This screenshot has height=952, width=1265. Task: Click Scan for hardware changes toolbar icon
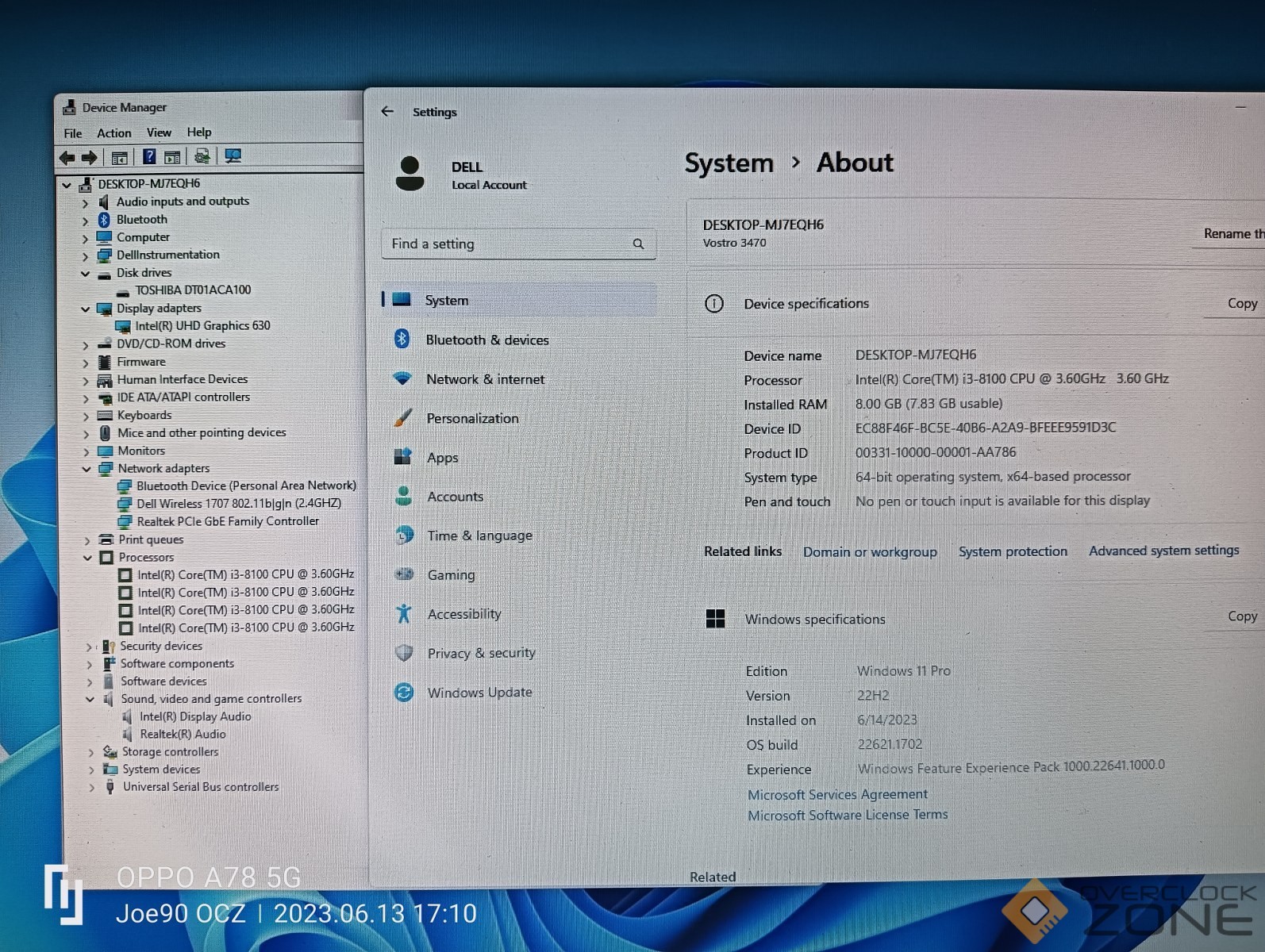tap(202, 156)
